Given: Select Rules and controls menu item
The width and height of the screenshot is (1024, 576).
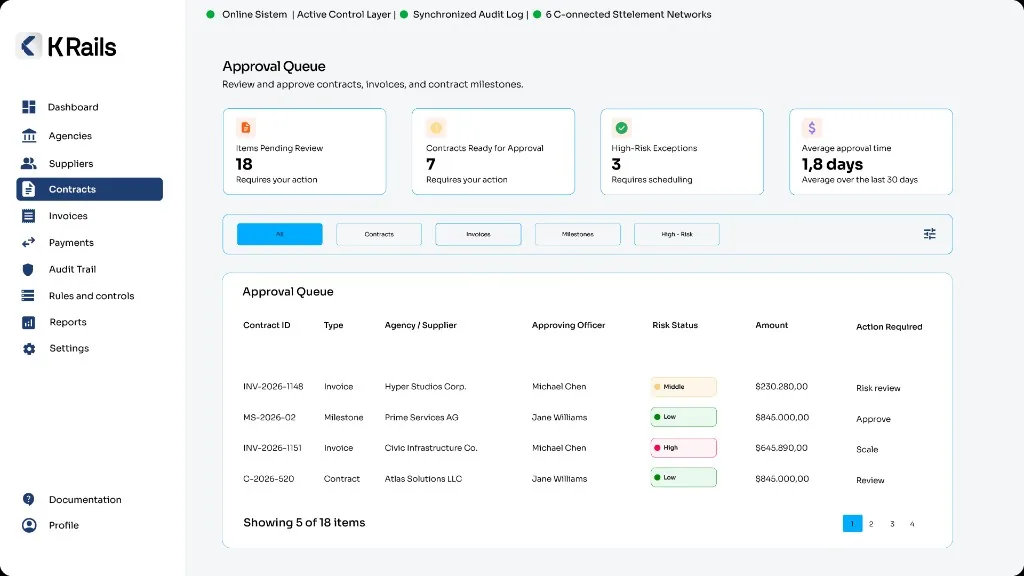Looking at the screenshot, I should point(89,296).
